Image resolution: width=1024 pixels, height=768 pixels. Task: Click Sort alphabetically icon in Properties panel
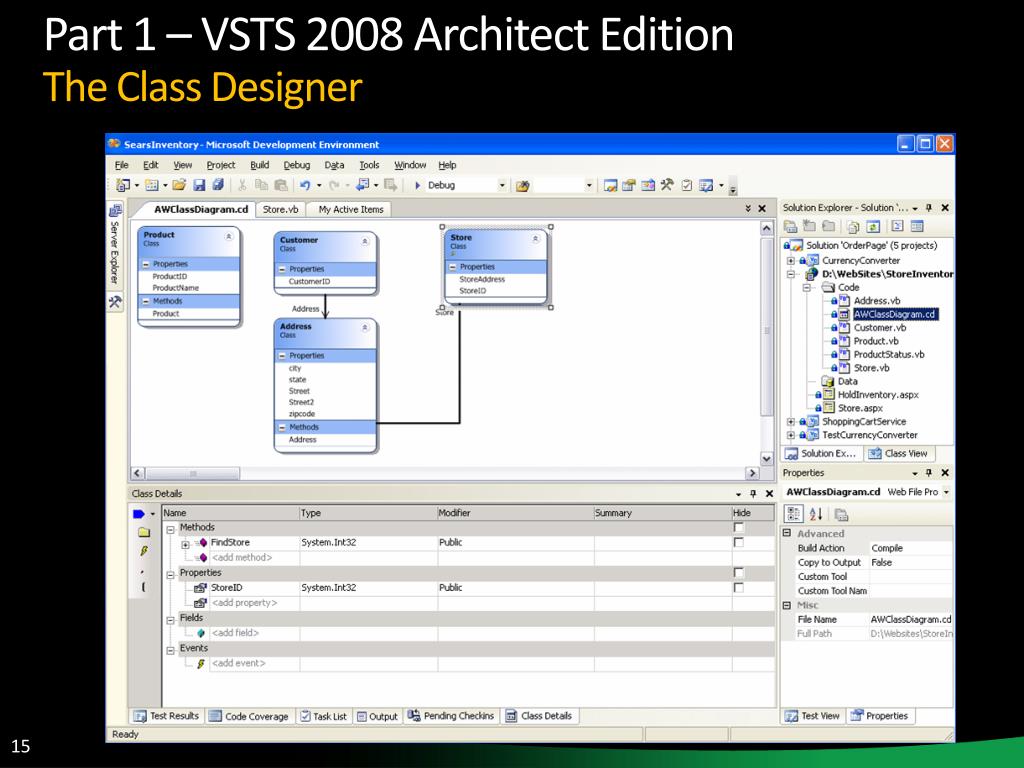coord(816,515)
